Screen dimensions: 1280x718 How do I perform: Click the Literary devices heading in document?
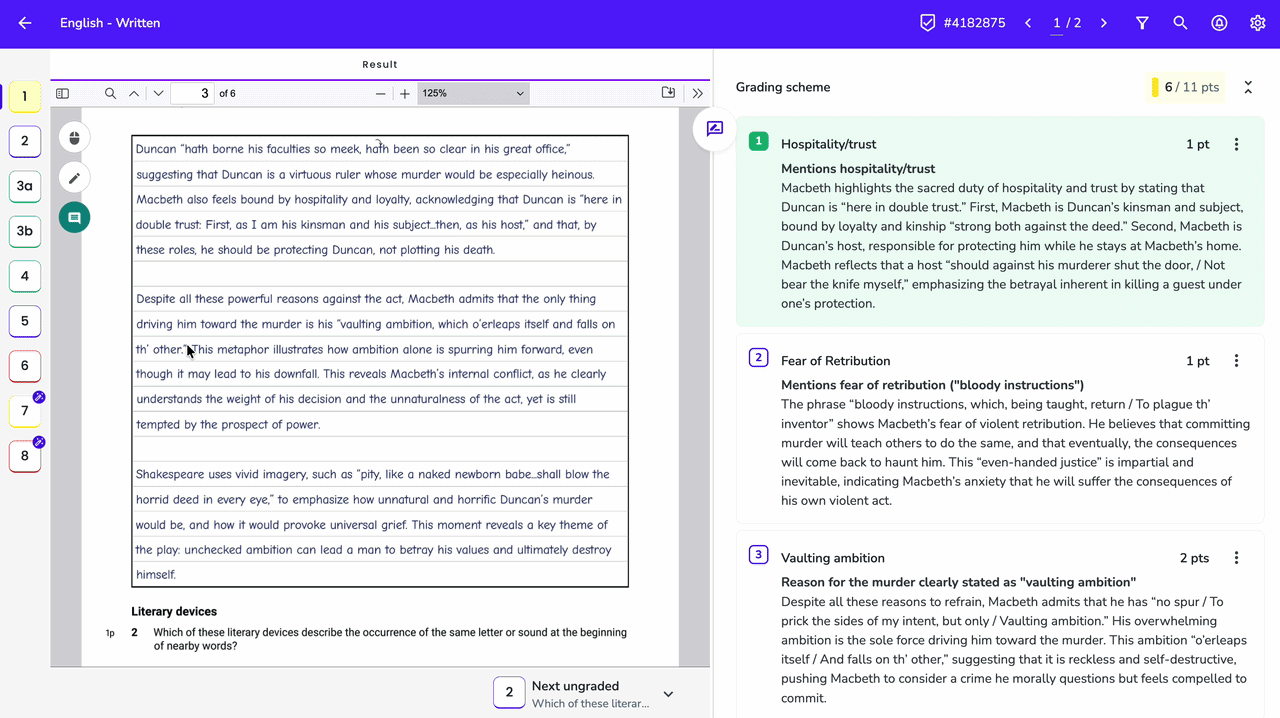click(174, 612)
